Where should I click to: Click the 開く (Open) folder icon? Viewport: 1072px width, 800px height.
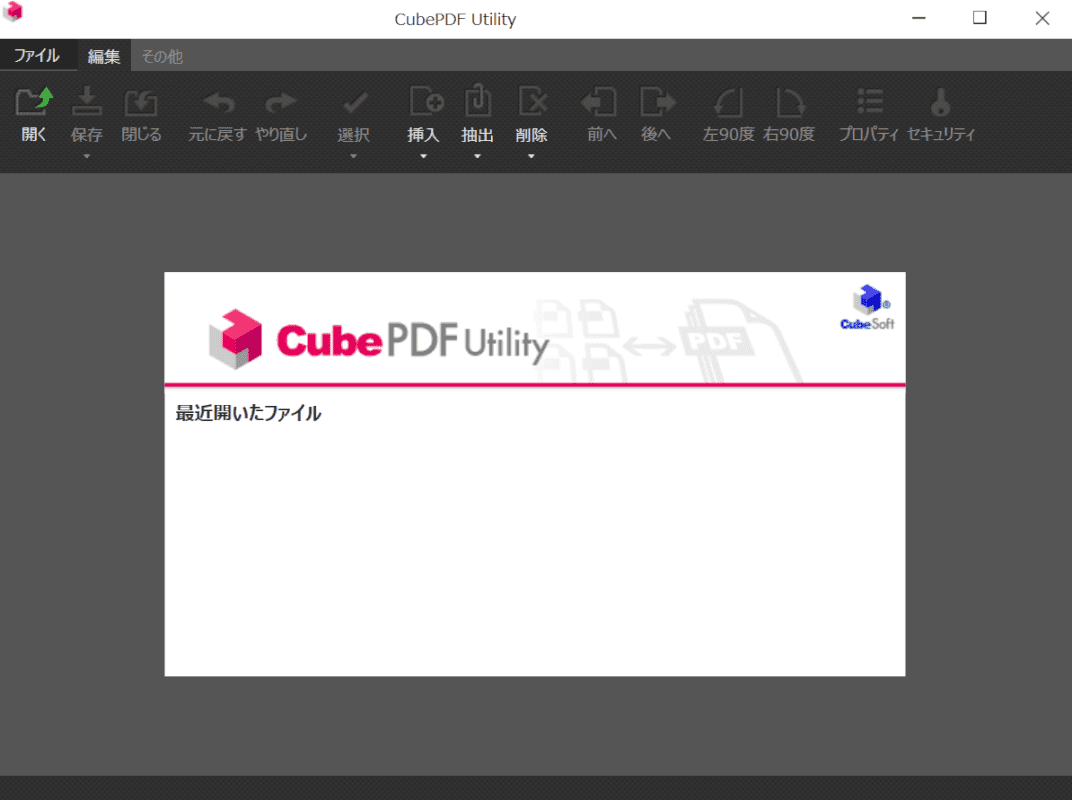click(x=34, y=101)
